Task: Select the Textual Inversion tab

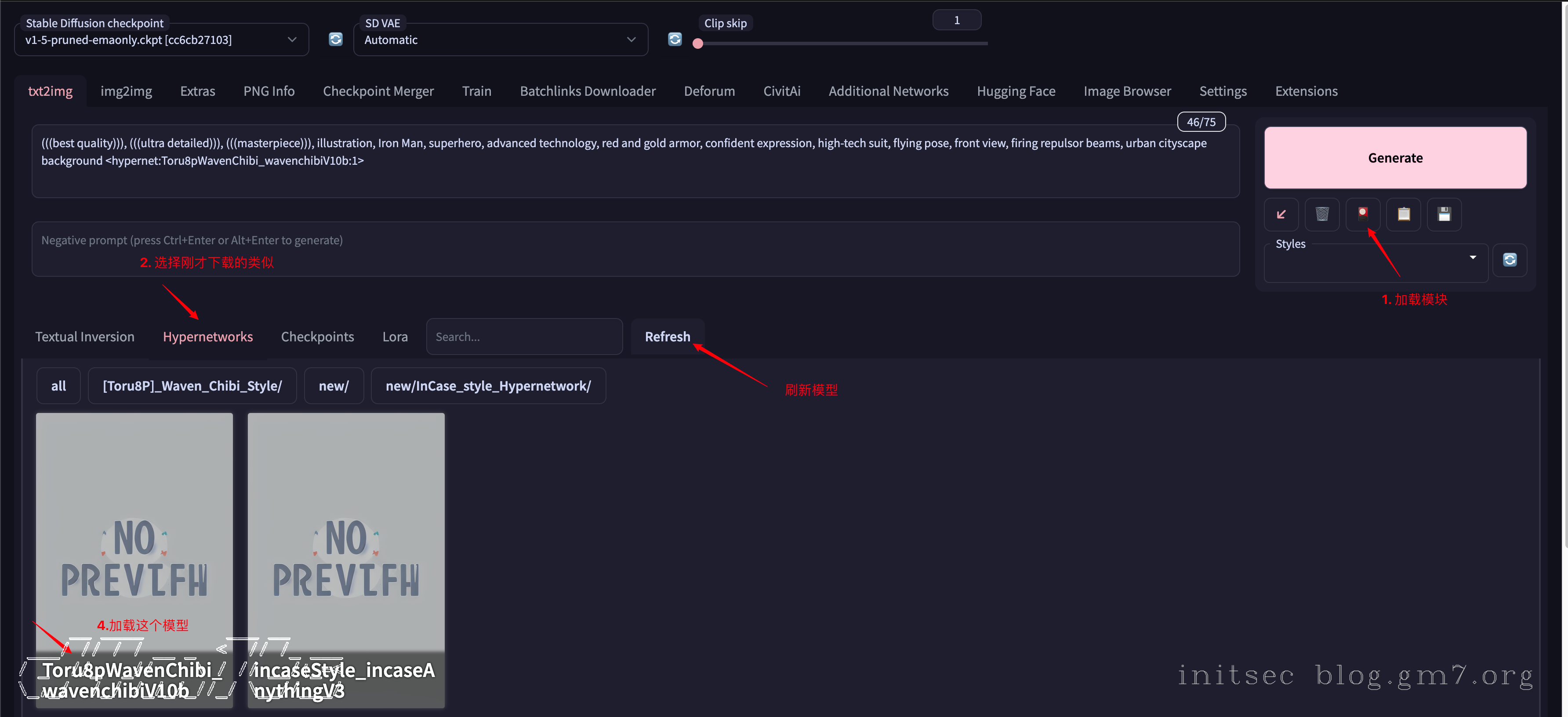Action: 85,337
